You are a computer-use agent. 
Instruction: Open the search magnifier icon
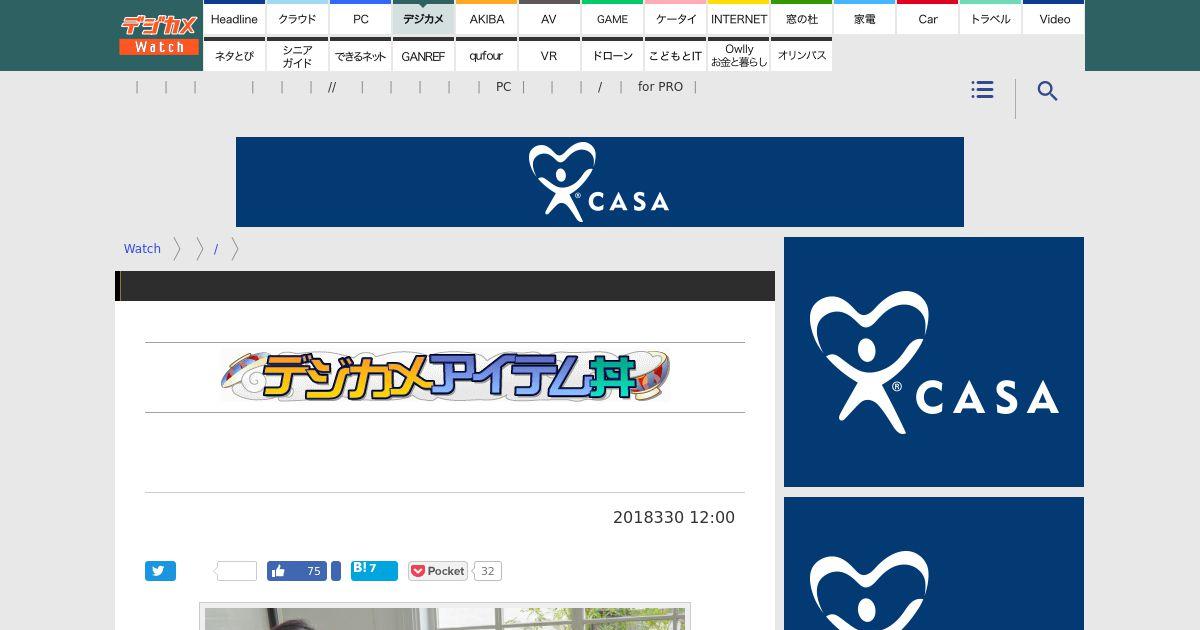(x=1047, y=91)
